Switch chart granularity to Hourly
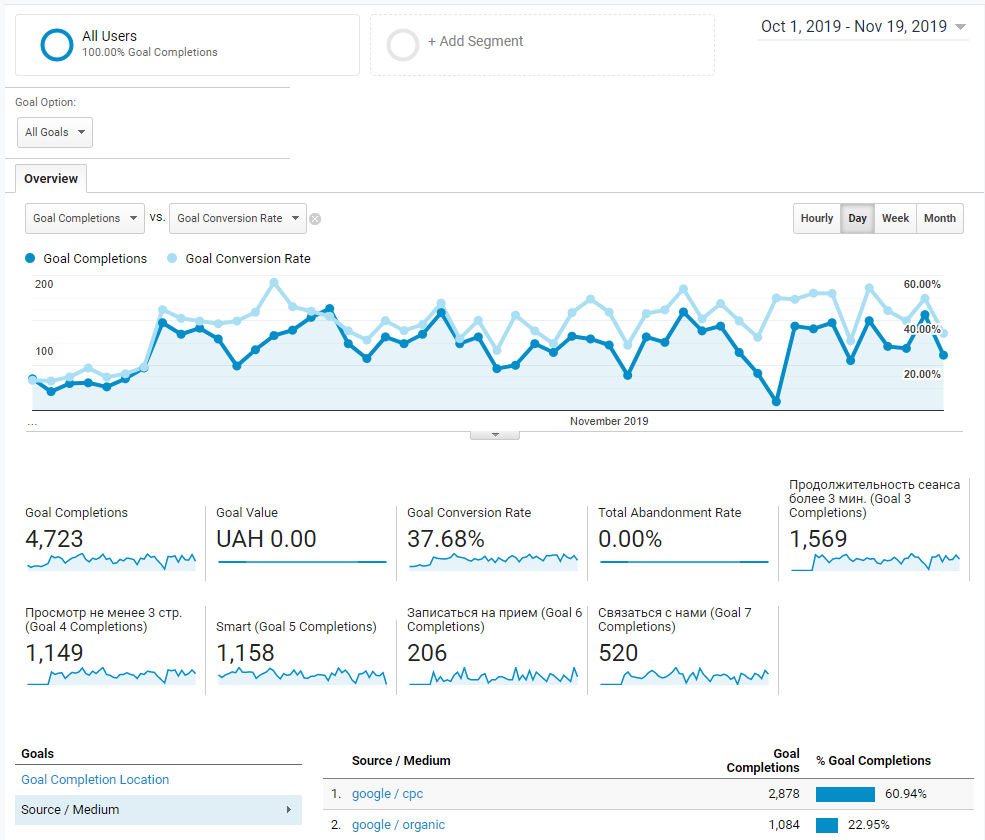The width and height of the screenshot is (985, 840). [x=817, y=218]
